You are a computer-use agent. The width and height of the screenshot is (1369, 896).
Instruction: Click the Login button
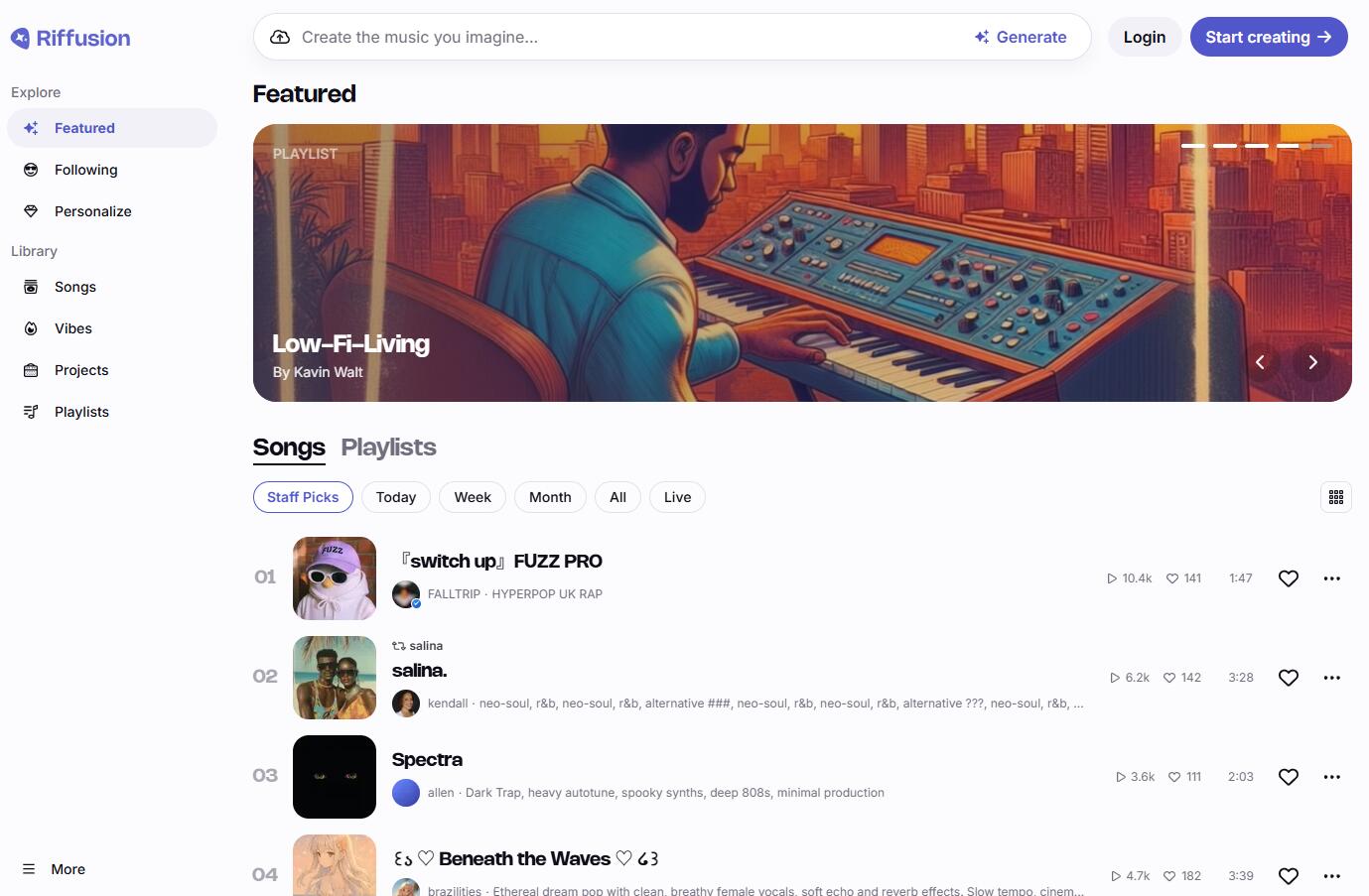point(1145,37)
